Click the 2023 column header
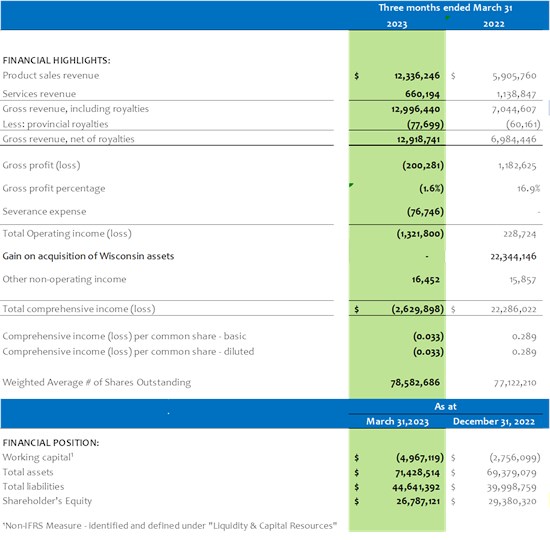 coord(397,24)
